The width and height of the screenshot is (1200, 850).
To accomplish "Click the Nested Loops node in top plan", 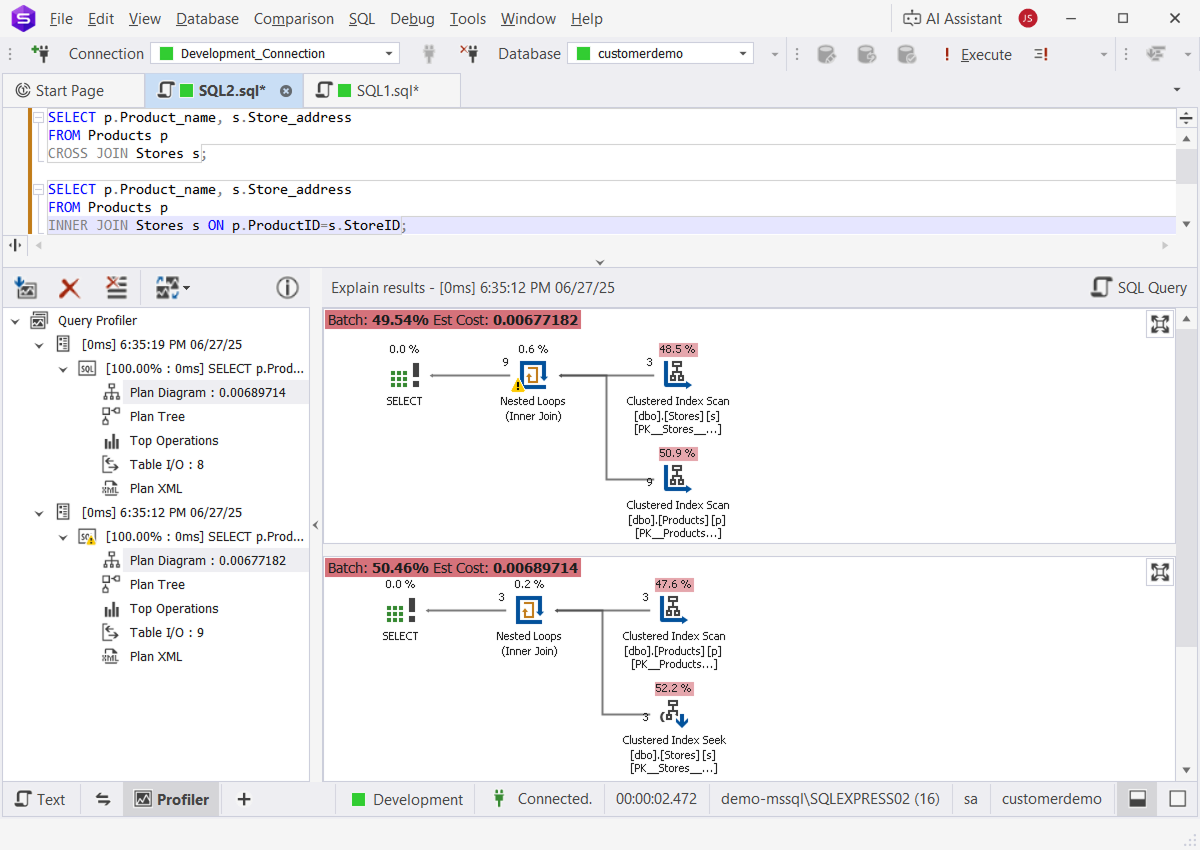I will tap(531, 377).
